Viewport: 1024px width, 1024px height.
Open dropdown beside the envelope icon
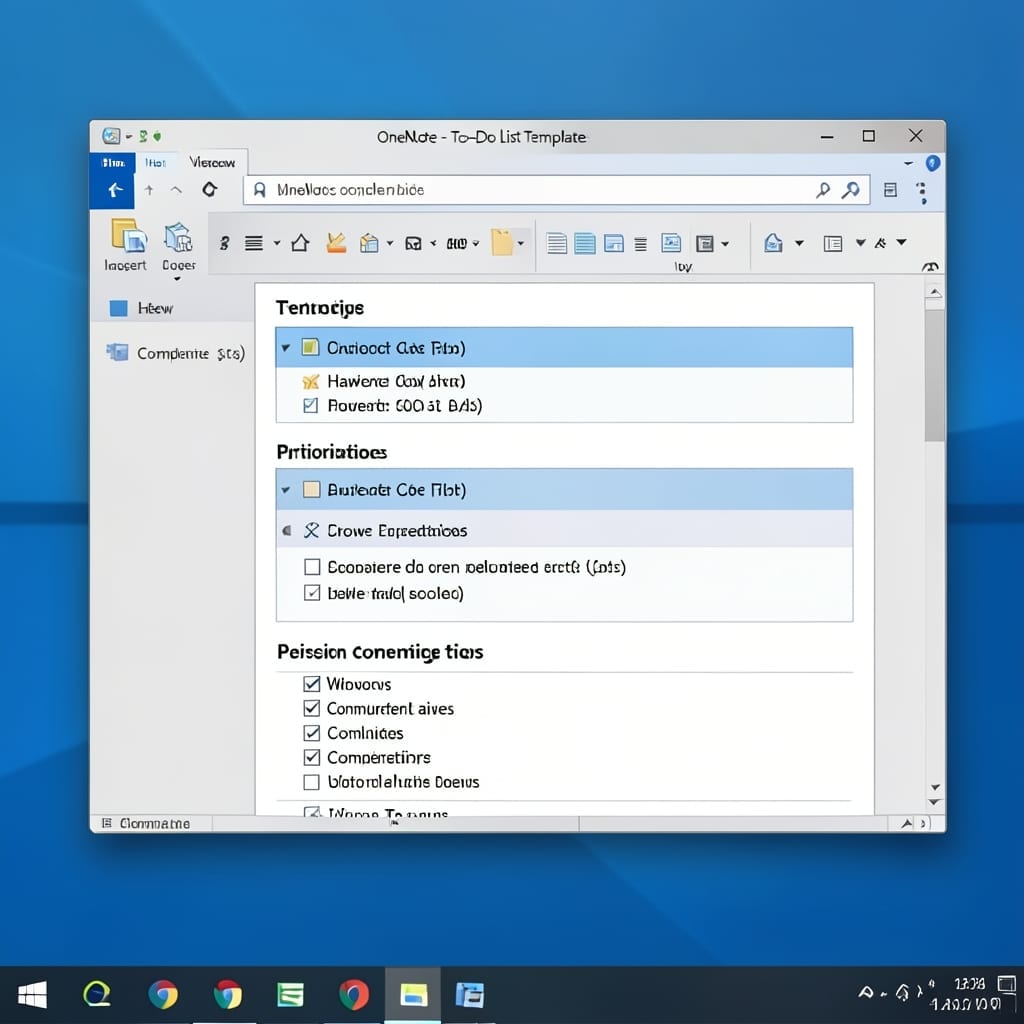tap(799, 244)
